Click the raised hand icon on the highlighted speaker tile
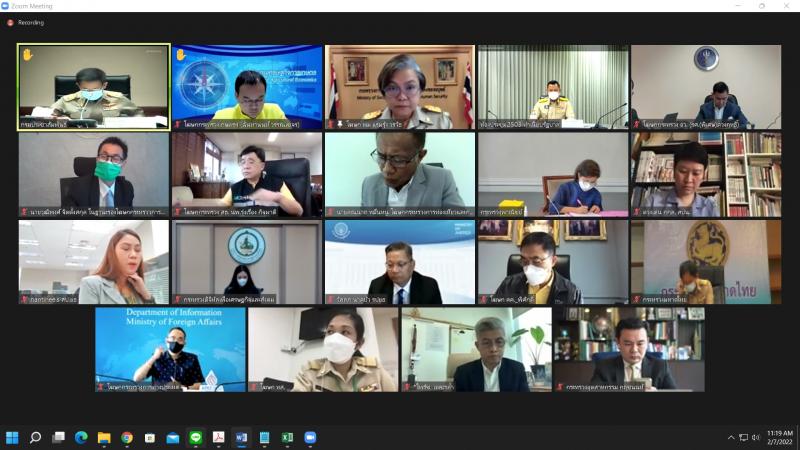Screen dimensions: 800x450 tap(28, 54)
